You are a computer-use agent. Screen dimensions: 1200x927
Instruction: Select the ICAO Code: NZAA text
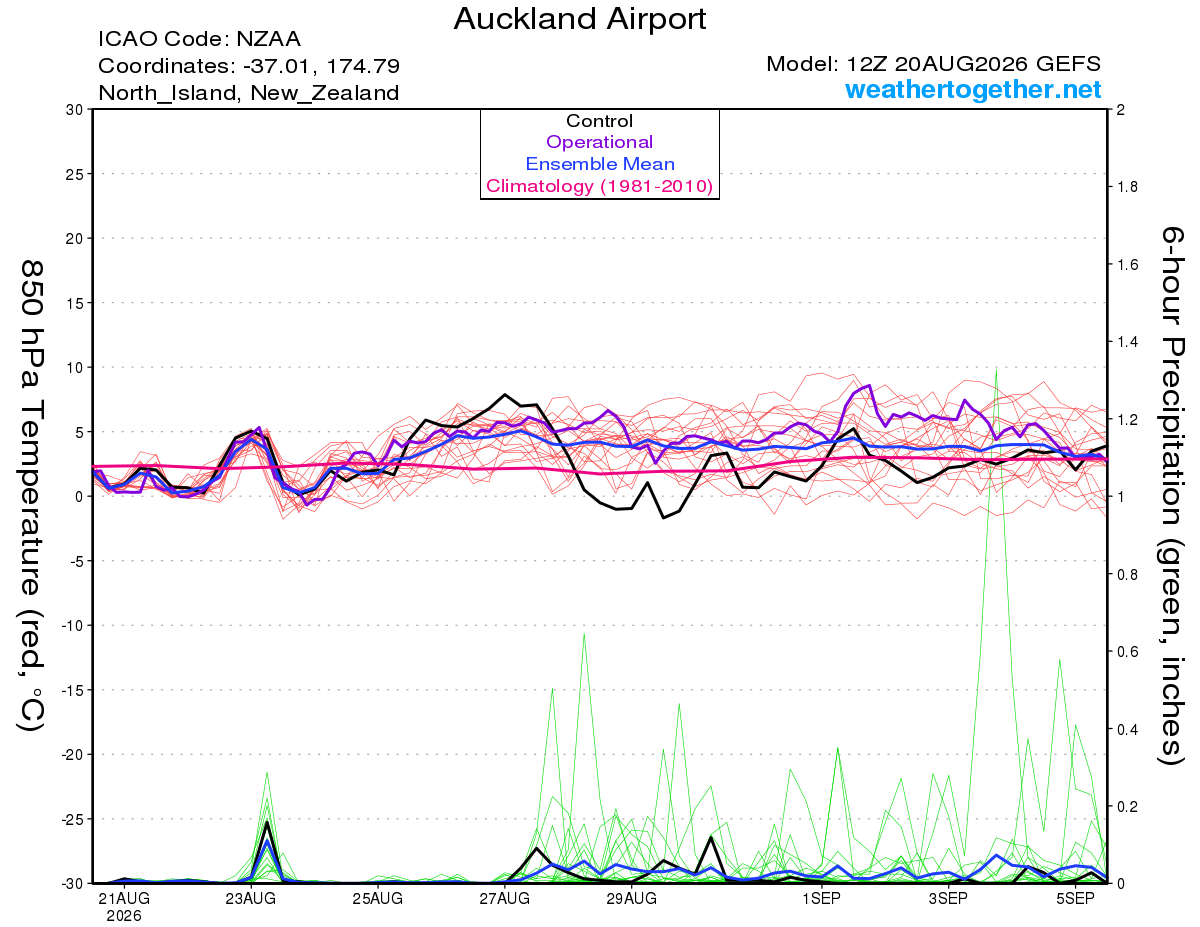tap(199, 40)
